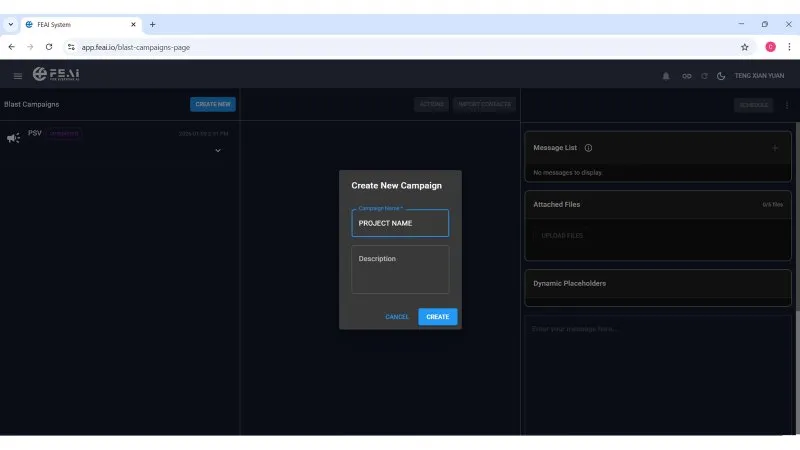Select the FEAI System tab
Image resolution: width=800 pixels, height=450 pixels.
point(81,24)
